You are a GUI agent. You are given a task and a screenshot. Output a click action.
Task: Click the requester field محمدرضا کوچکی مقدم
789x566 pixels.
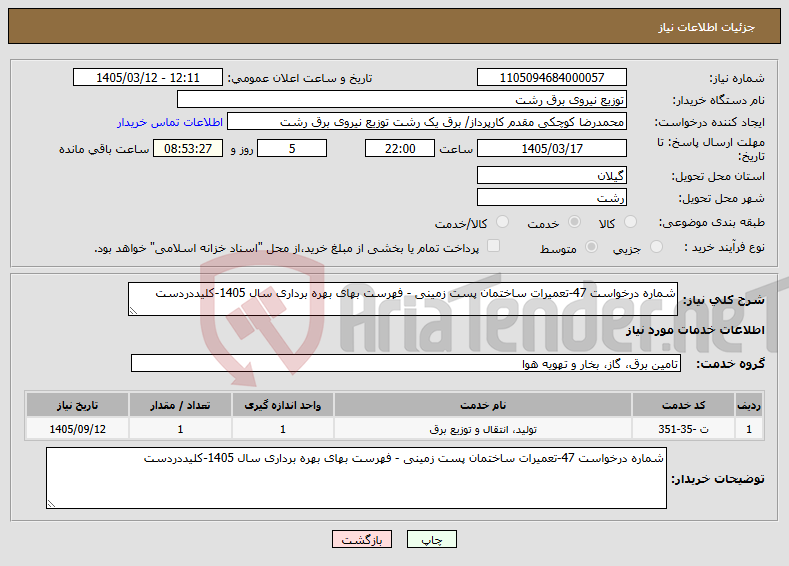427,122
